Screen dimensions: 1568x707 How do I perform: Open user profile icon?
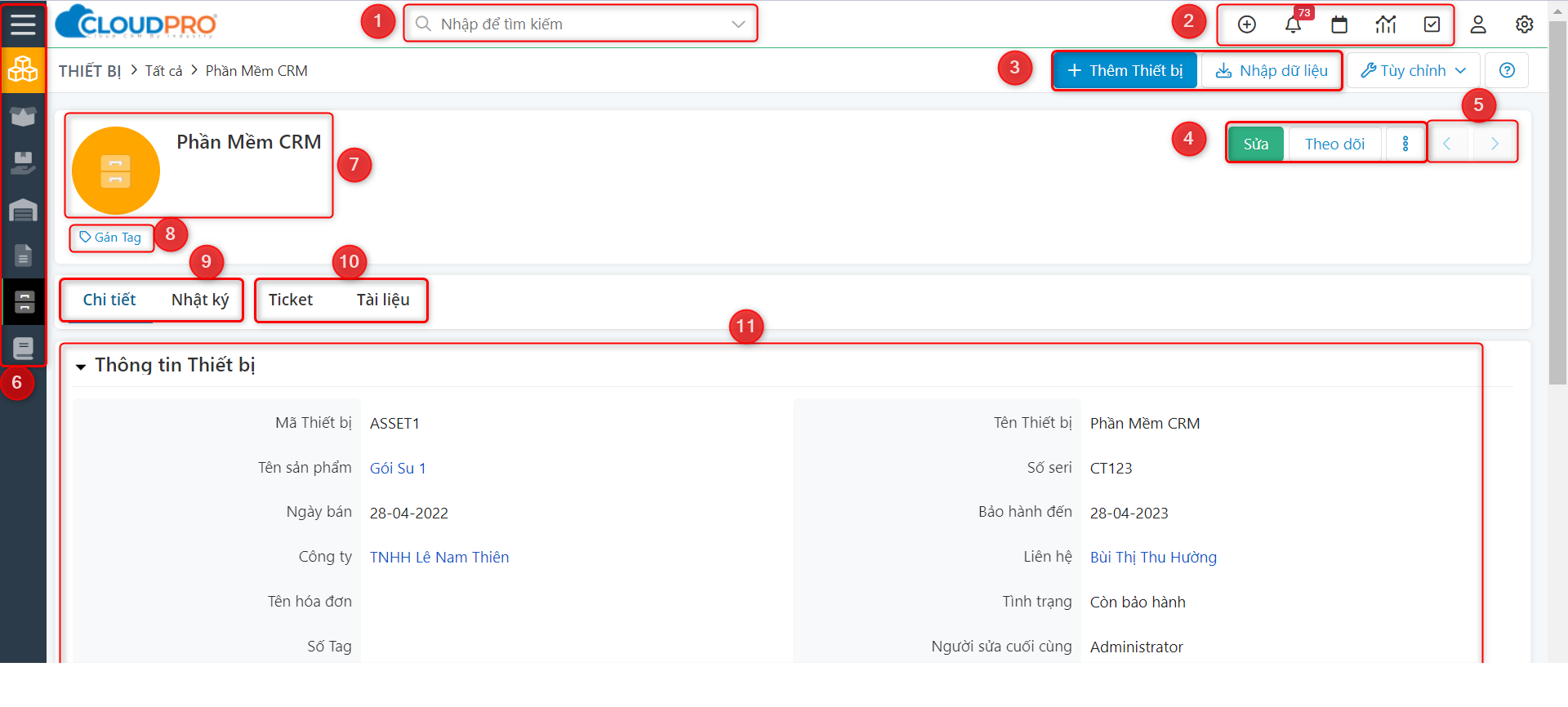click(1478, 24)
